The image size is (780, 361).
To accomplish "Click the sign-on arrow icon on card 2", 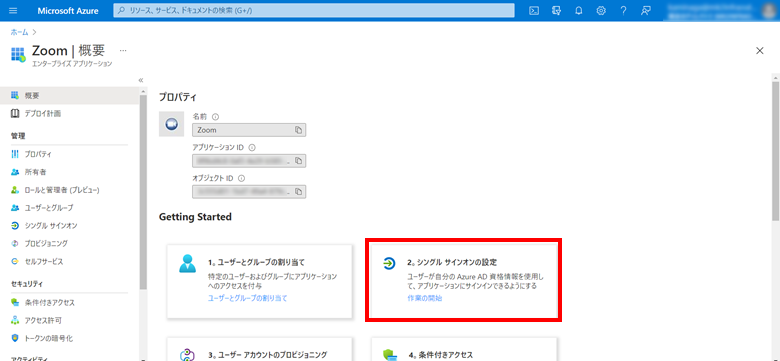I will pos(389,264).
